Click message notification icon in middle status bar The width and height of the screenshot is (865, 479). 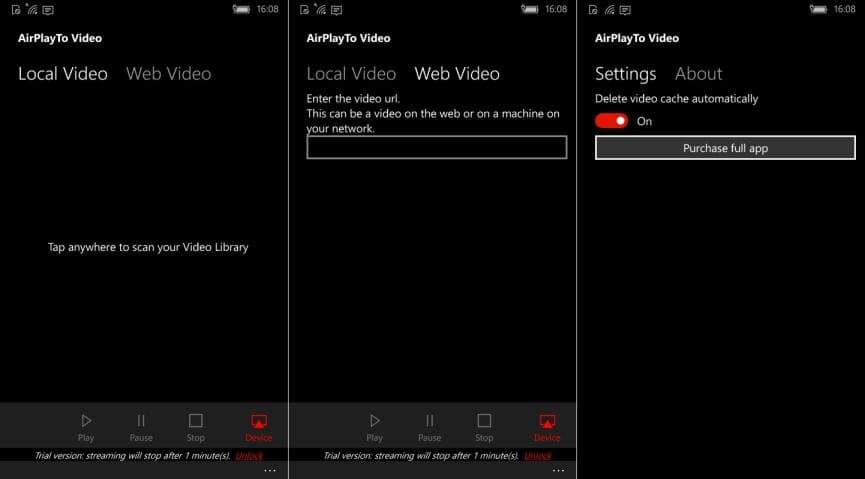point(337,10)
